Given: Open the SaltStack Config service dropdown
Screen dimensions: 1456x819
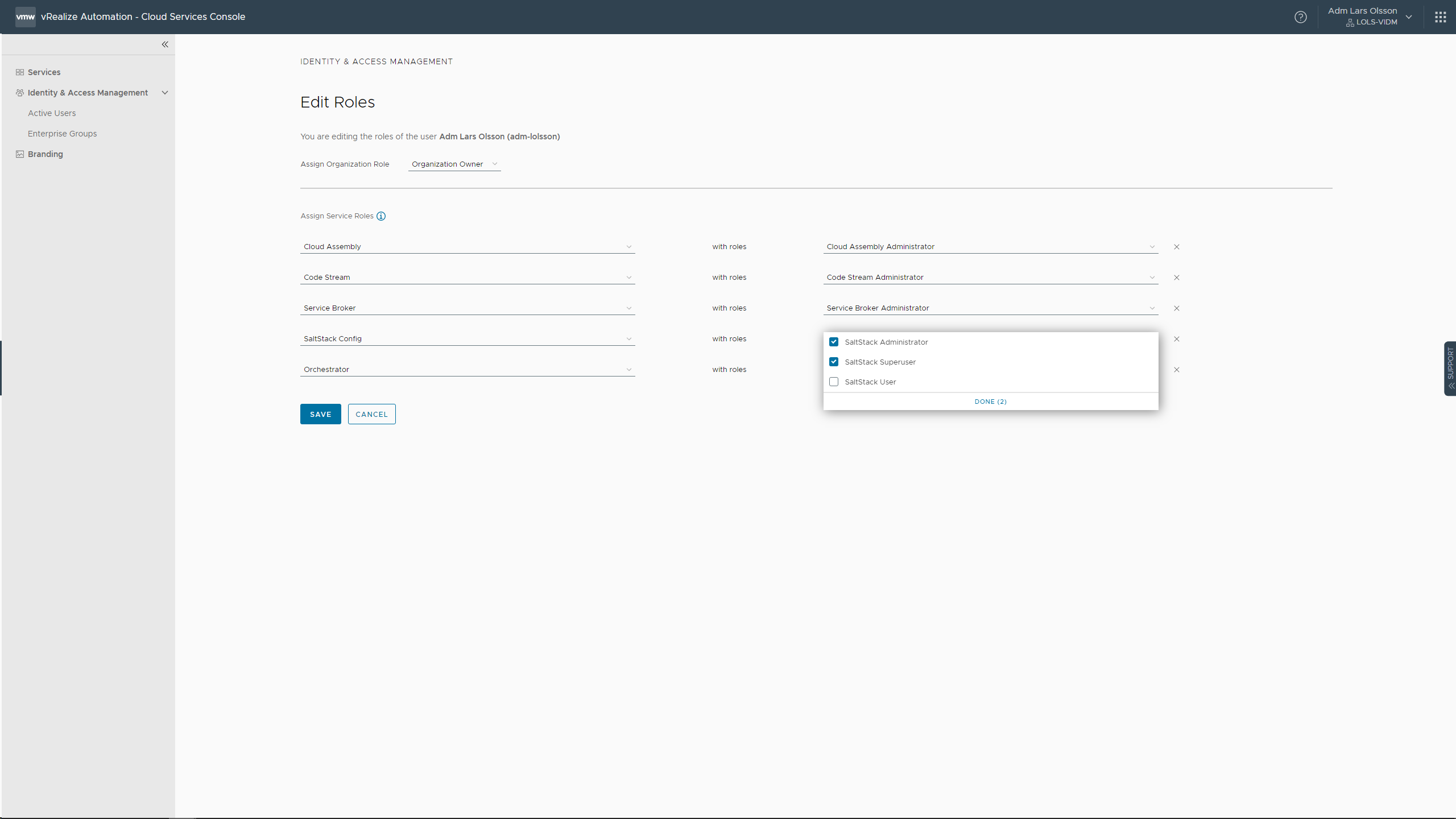Looking at the screenshot, I should [468, 339].
